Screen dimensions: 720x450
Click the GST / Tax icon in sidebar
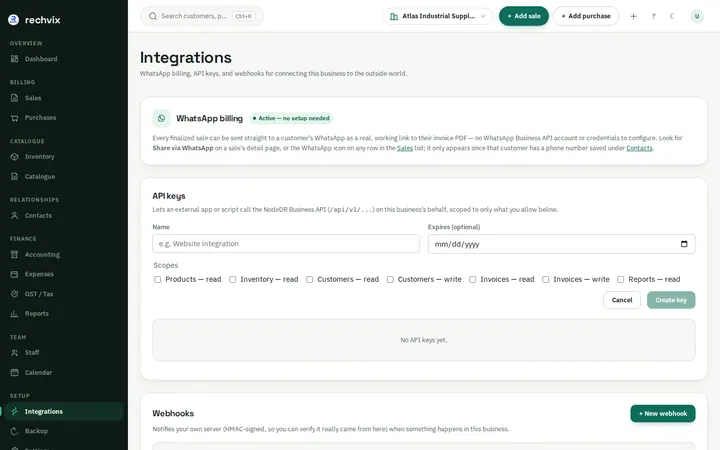[15, 294]
